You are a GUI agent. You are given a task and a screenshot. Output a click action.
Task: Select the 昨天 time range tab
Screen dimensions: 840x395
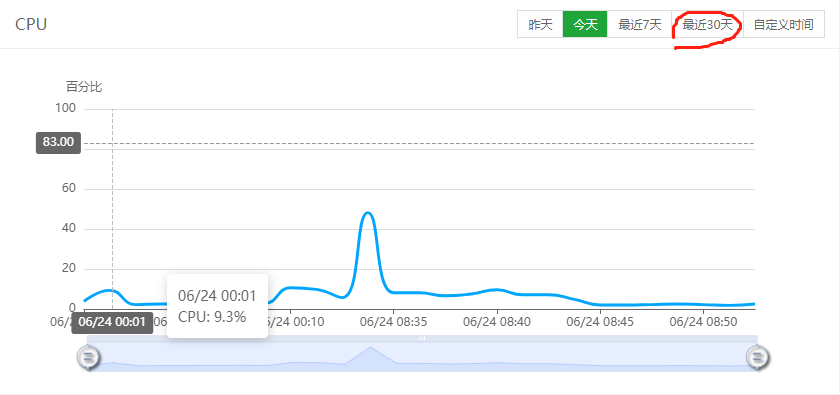[540, 24]
